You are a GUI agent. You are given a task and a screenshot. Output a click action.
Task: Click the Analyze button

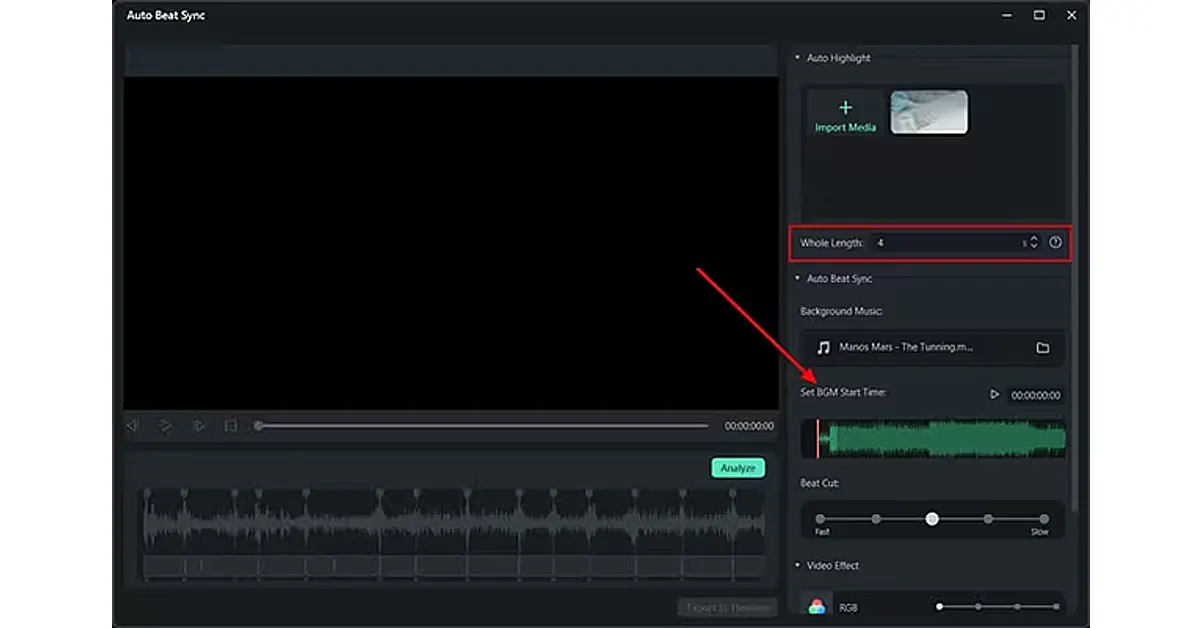738,468
